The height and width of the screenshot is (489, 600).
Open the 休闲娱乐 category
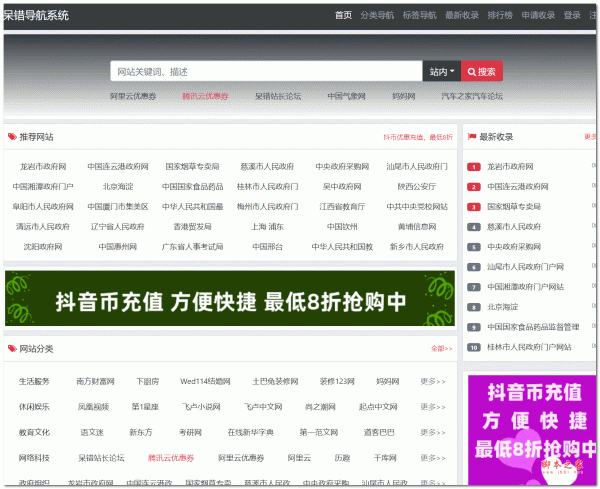(34, 407)
